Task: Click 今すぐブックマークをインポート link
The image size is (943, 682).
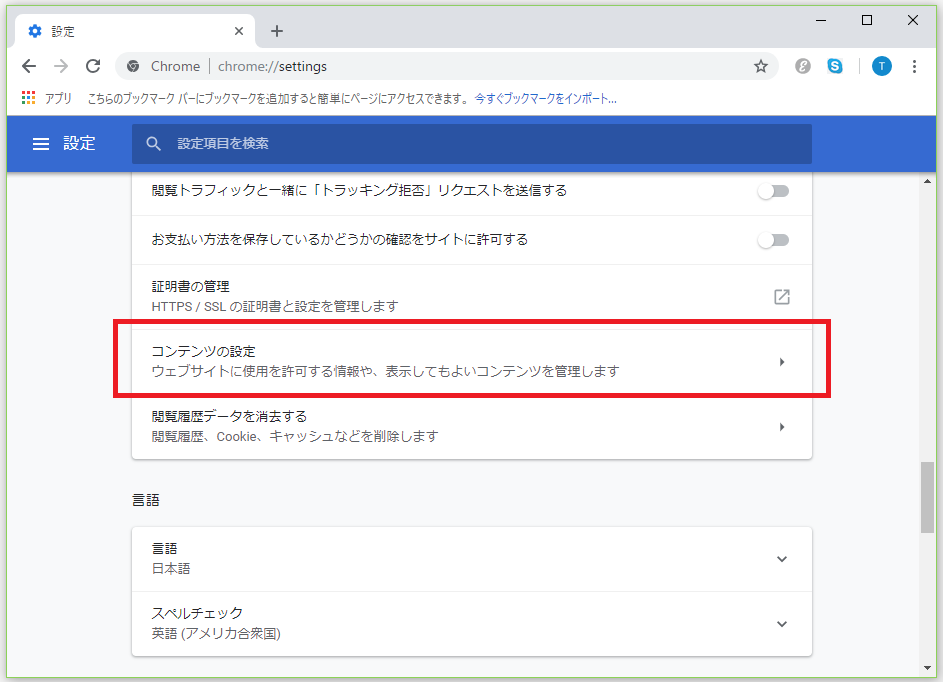Action: (545, 99)
